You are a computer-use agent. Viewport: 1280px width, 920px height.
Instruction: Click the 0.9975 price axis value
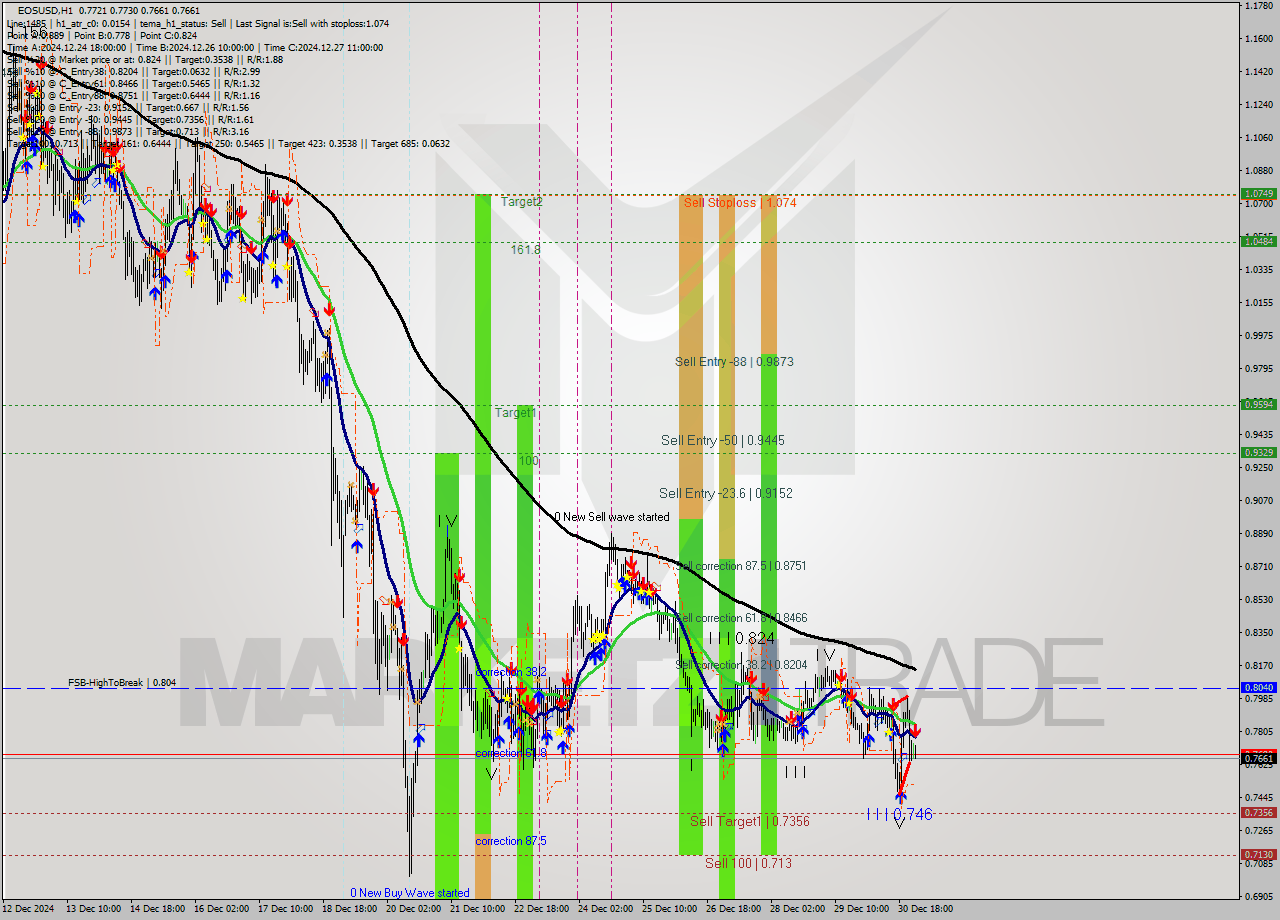(x=1258, y=335)
